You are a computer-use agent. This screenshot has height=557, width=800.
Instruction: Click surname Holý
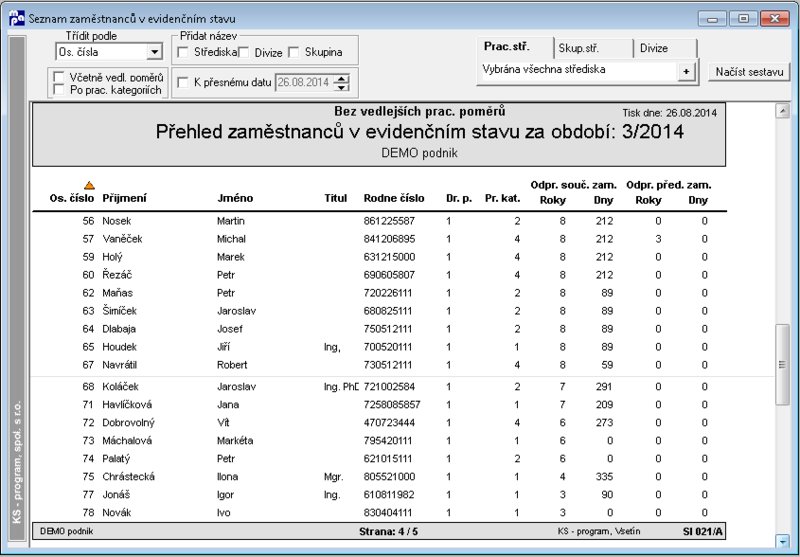[x=112, y=257]
